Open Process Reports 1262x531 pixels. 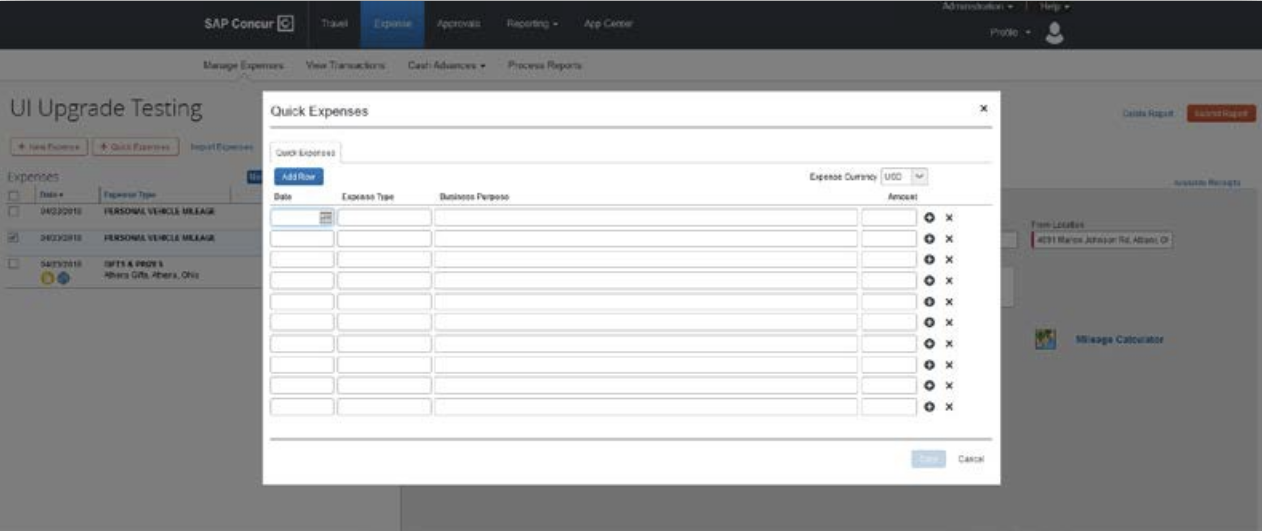pyautogui.click(x=545, y=65)
